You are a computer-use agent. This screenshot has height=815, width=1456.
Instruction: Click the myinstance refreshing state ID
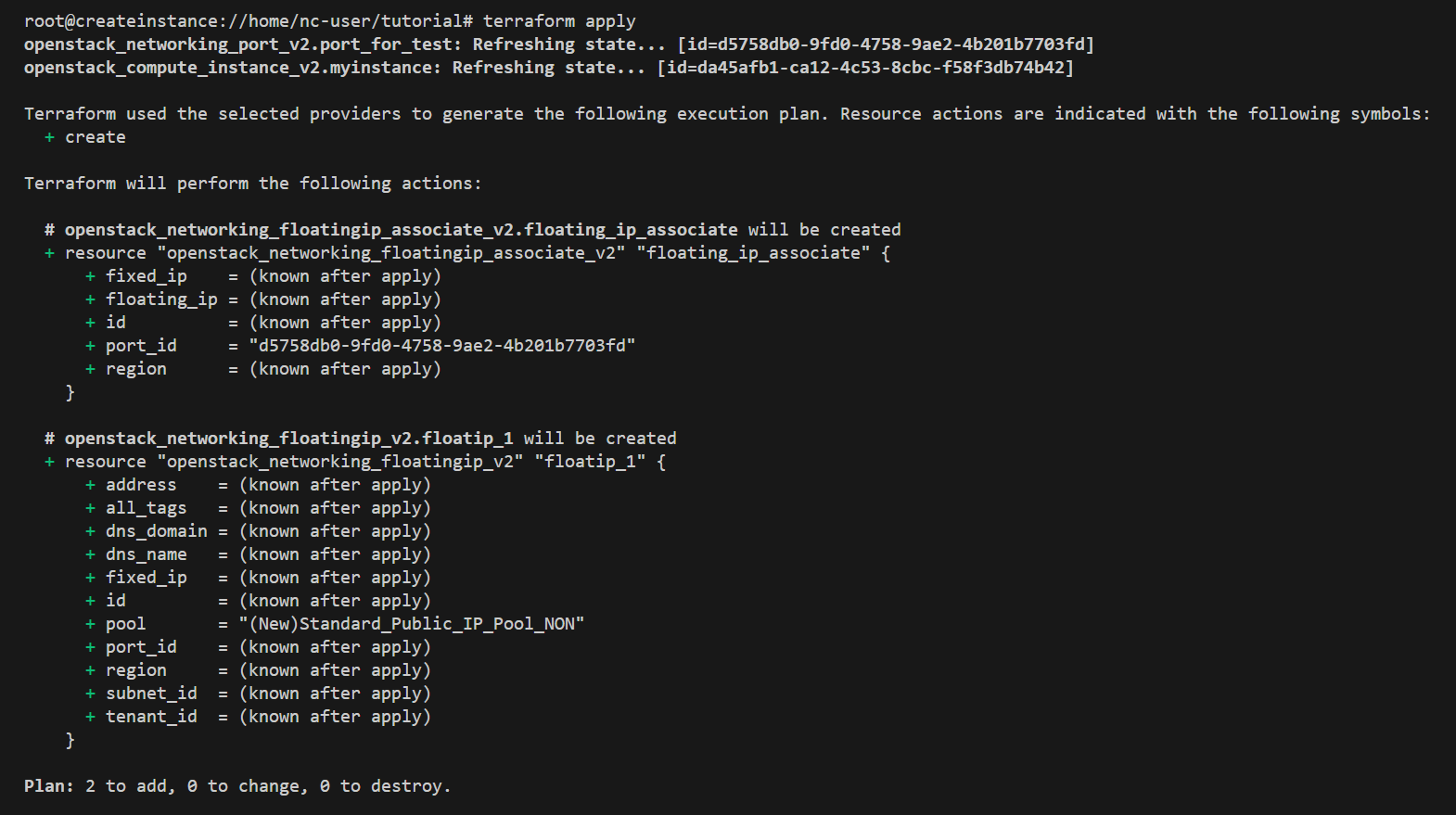[865, 68]
